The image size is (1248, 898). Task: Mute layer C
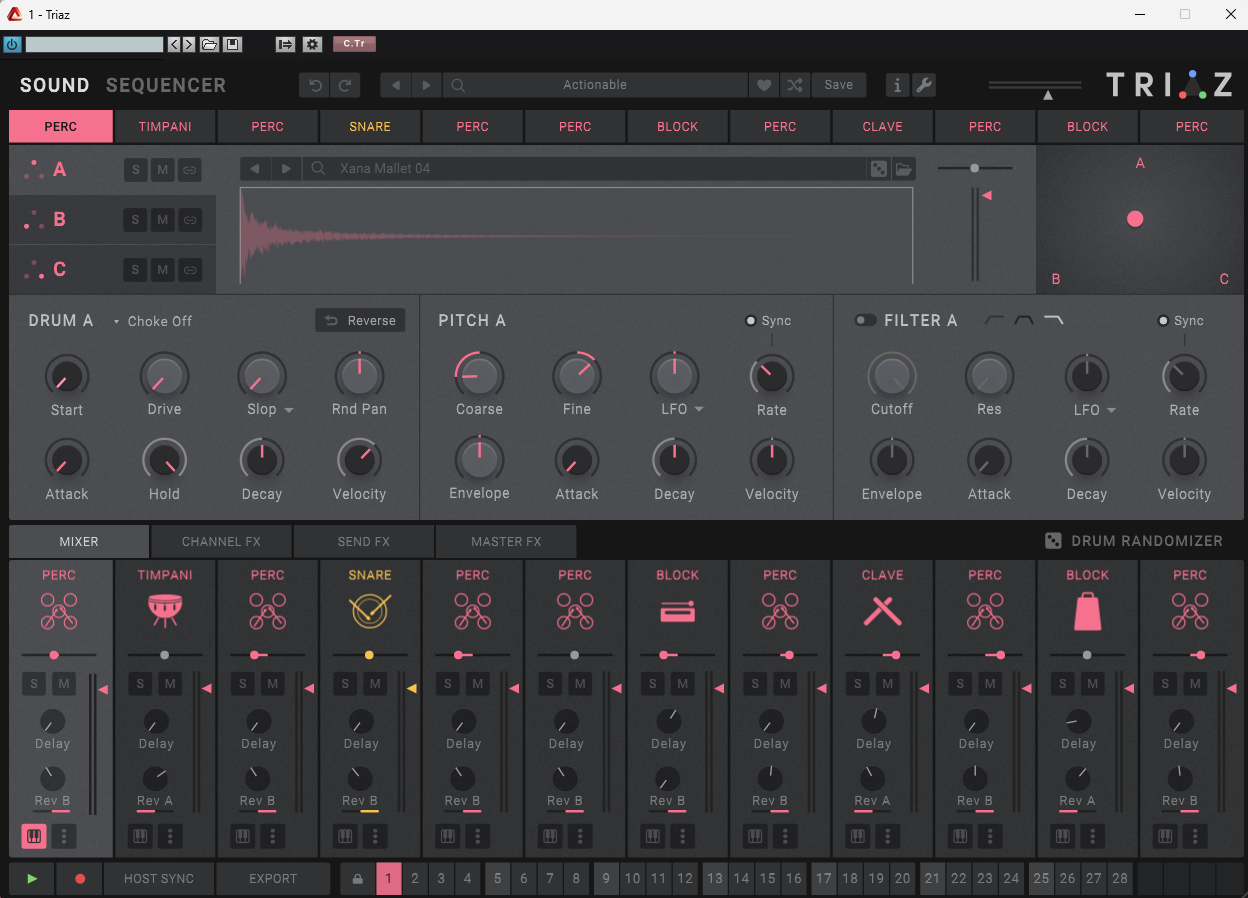coord(163,270)
